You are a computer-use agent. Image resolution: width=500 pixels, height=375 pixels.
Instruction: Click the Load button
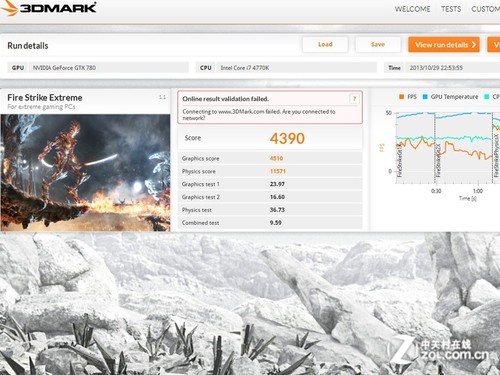tap(325, 44)
